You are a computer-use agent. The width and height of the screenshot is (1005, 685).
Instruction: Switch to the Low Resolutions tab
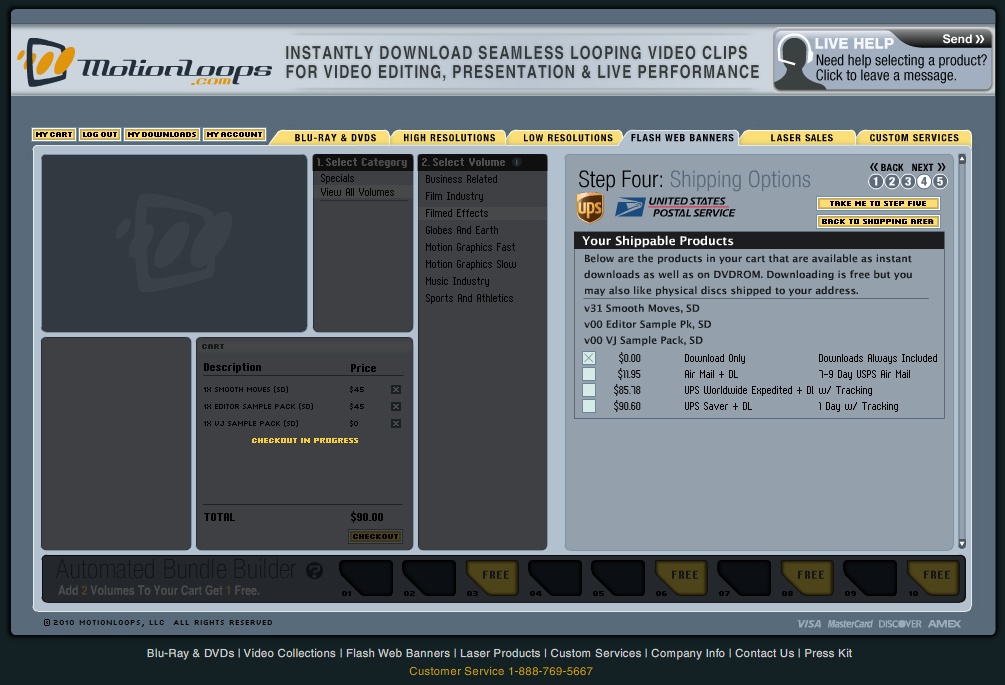pos(568,138)
